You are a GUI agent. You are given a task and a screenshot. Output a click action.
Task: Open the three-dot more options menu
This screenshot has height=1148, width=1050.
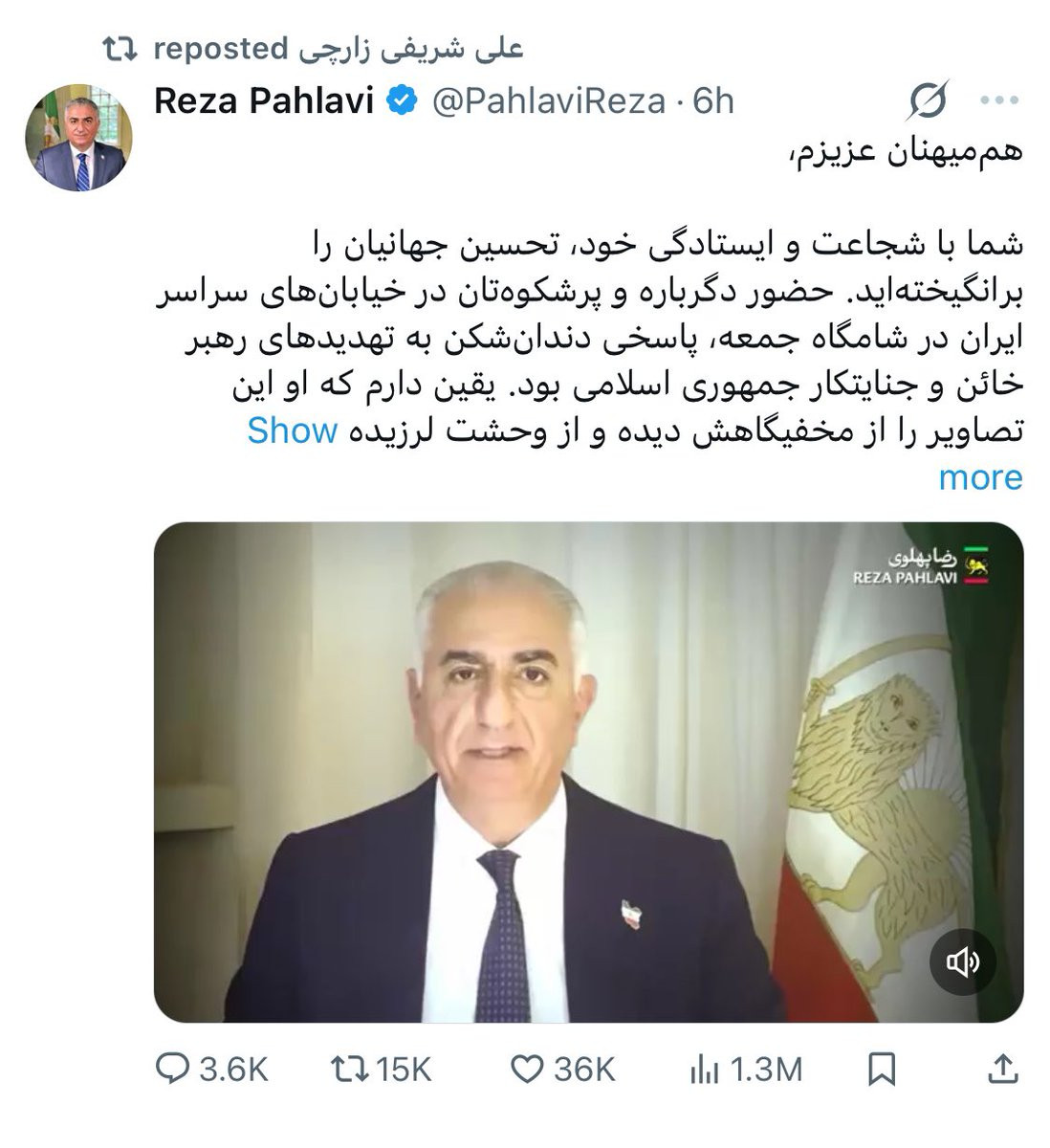(1000, 100)
